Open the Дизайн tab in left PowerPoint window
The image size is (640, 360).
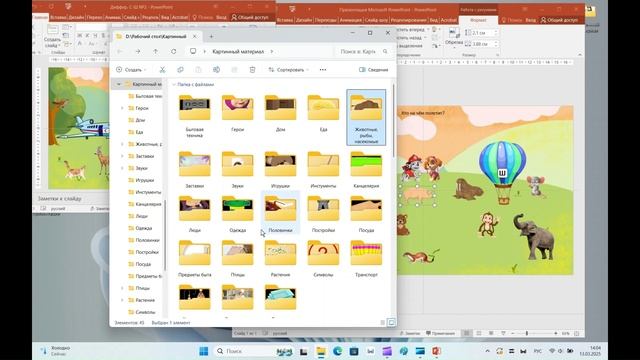pos(76,18)
